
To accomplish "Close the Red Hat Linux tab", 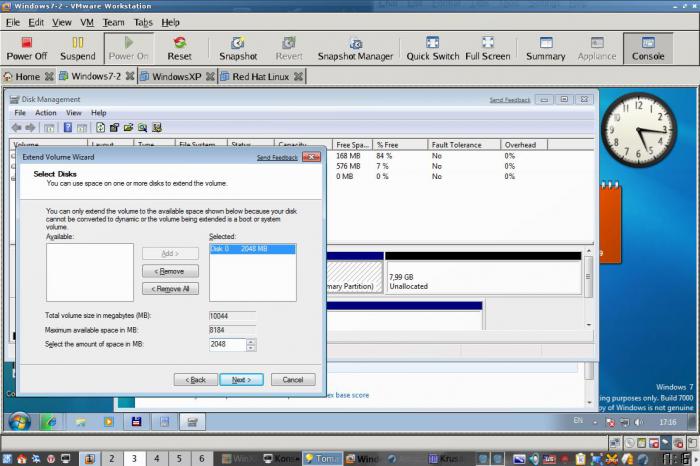I will point(298,77).
